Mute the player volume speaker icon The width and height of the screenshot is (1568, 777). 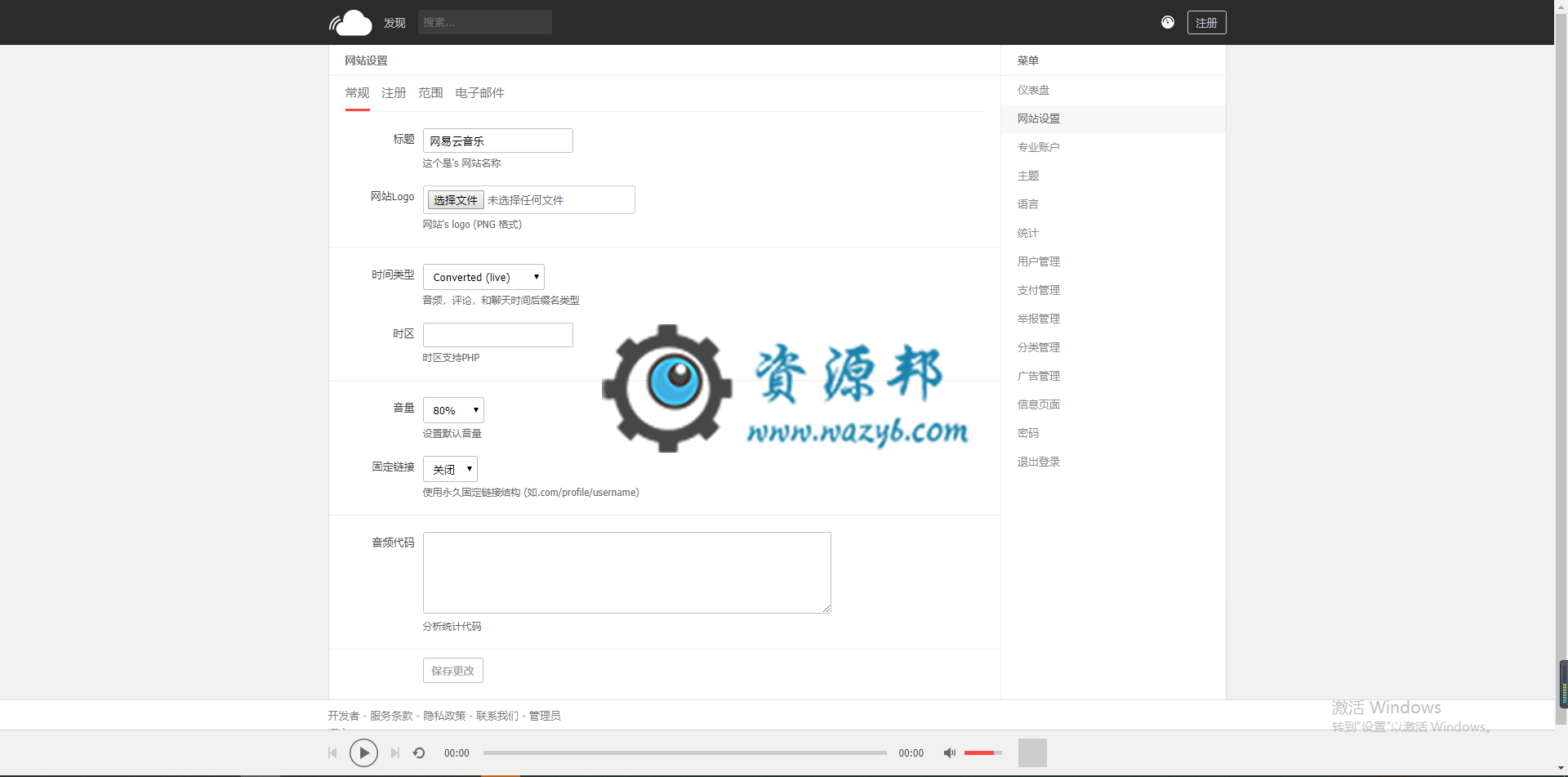click(x=949, y=752)
